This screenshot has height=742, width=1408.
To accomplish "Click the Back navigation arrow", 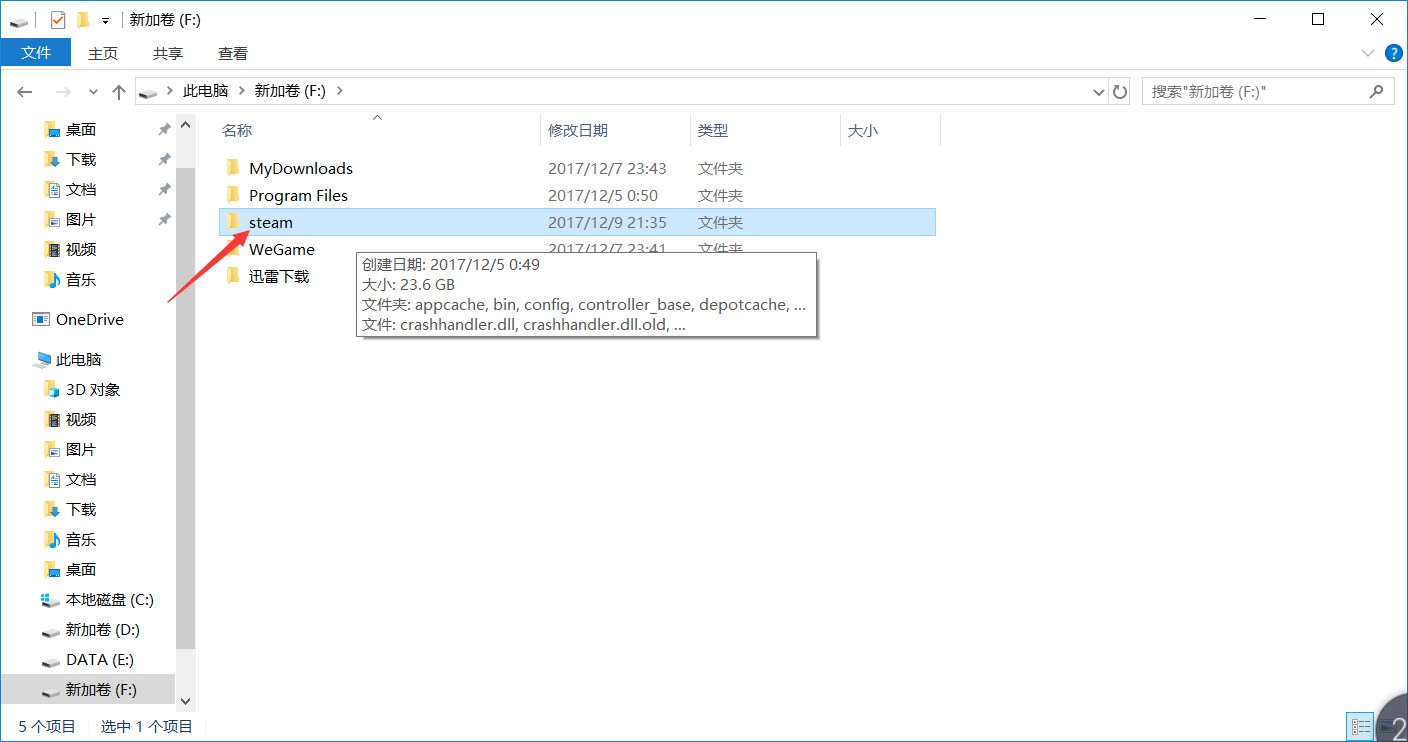I will point(25,91).
